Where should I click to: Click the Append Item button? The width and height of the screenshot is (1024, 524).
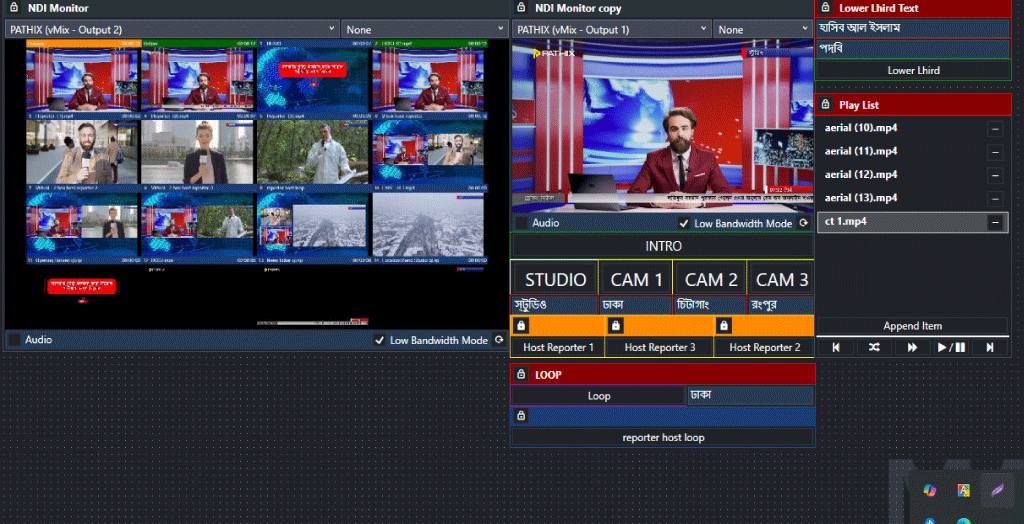[x=912, y=326]
